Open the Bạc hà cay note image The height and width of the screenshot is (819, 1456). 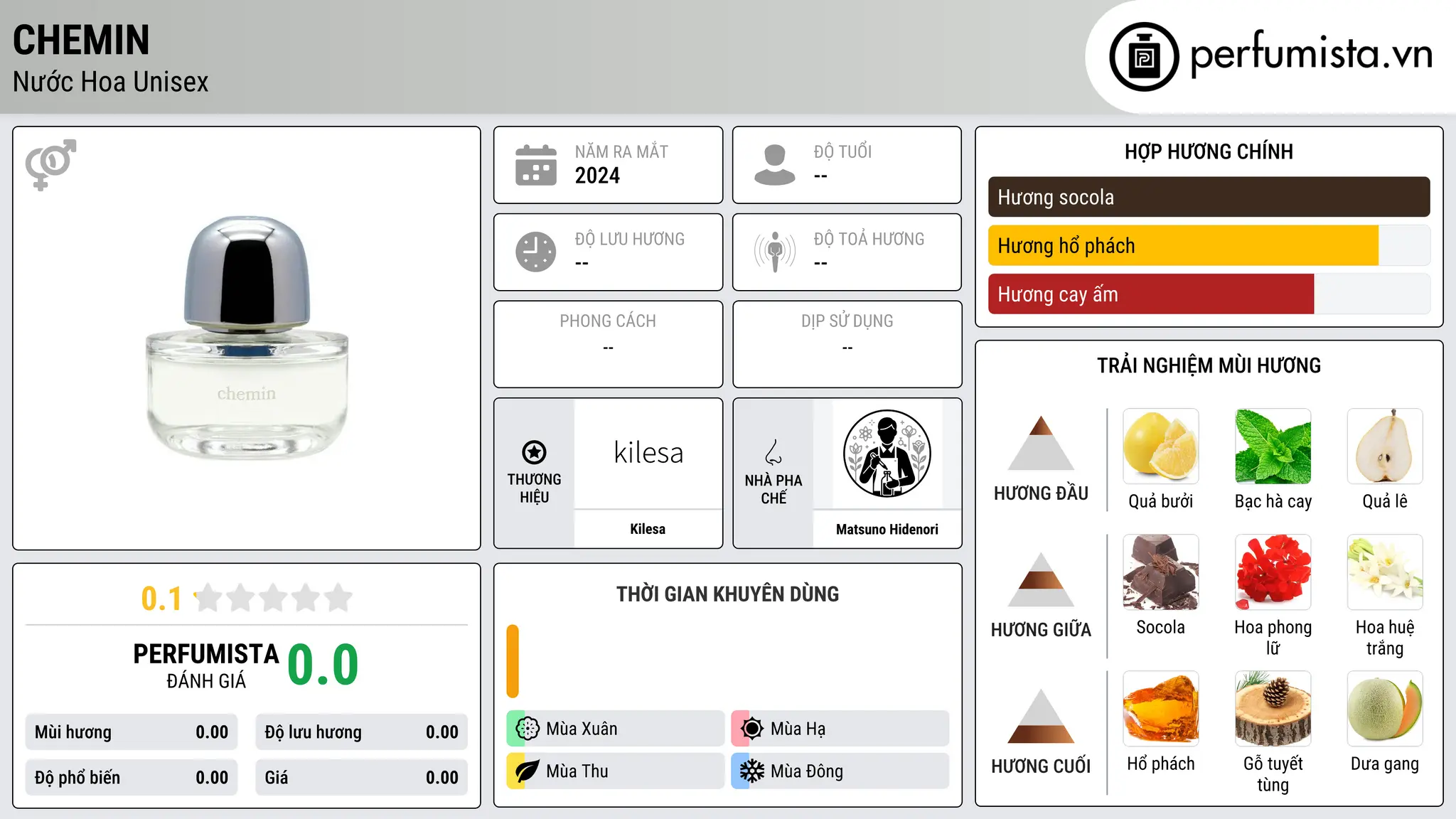(1273, 446)
